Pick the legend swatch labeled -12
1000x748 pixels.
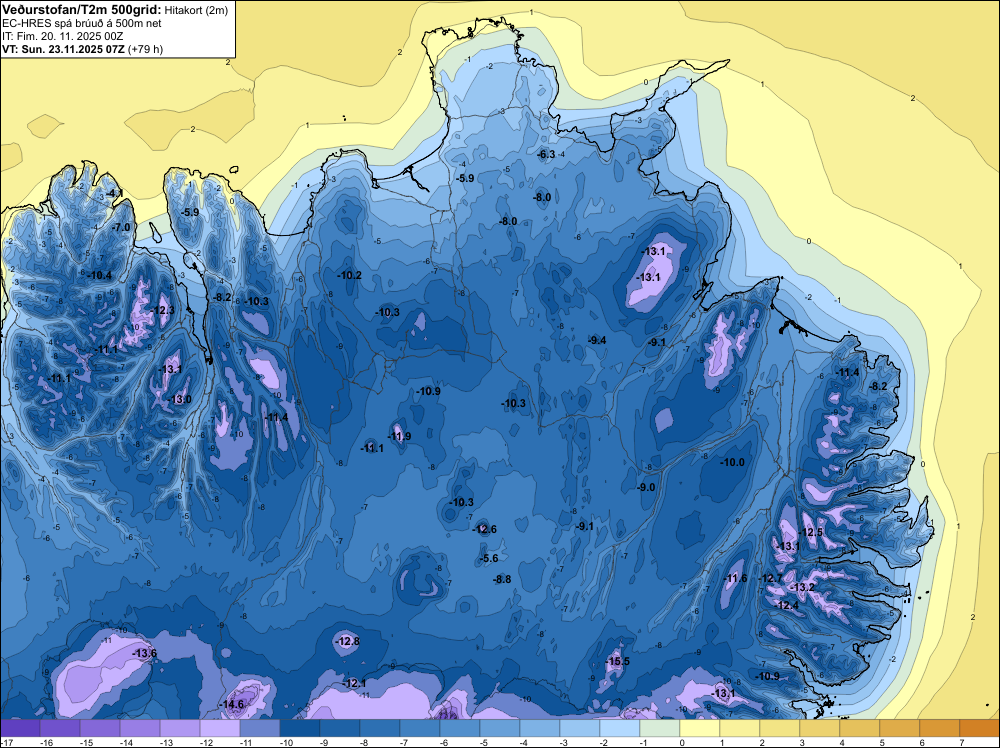(220, 728)
